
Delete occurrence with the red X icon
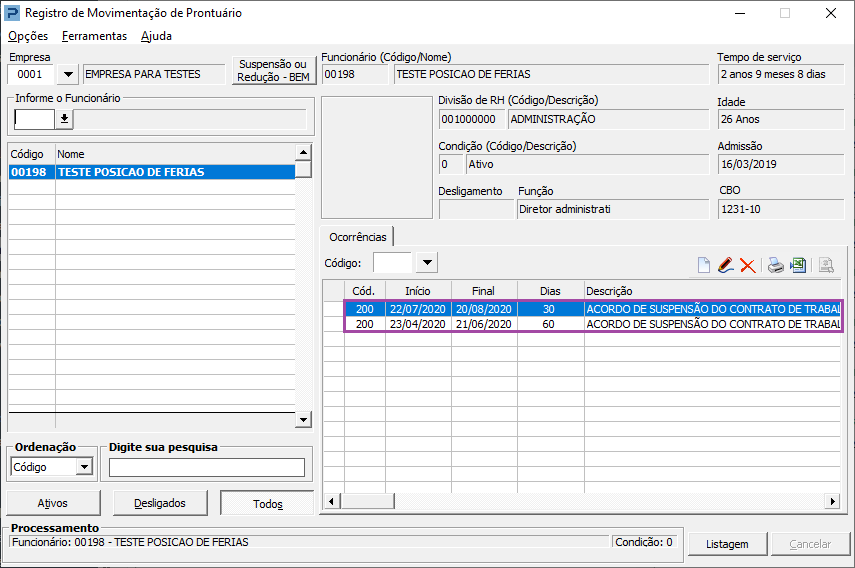click(x=748, y=265)
